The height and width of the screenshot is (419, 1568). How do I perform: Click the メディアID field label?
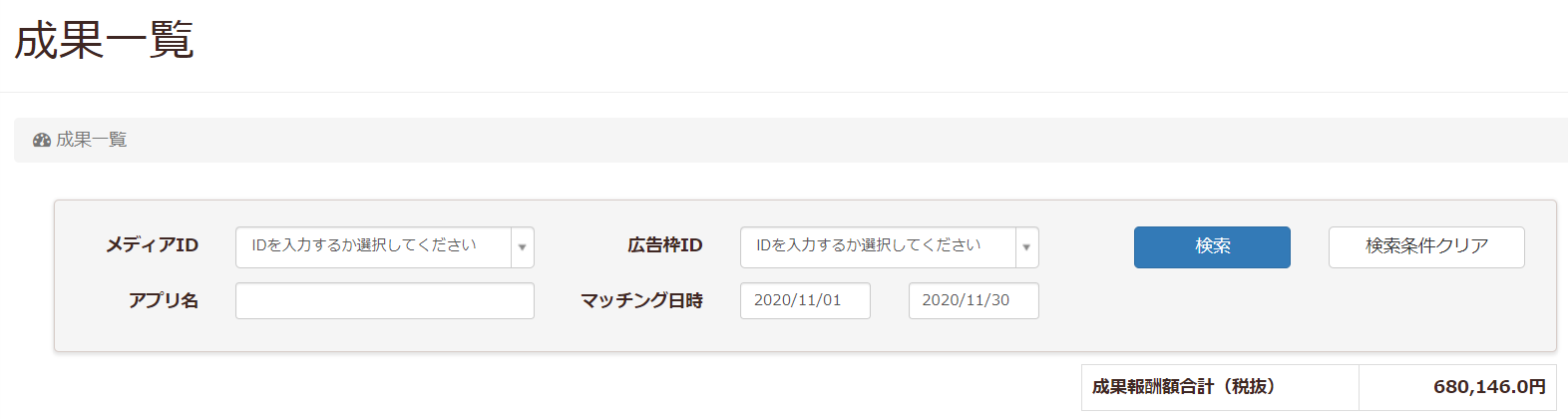click(x=152, y=245)
